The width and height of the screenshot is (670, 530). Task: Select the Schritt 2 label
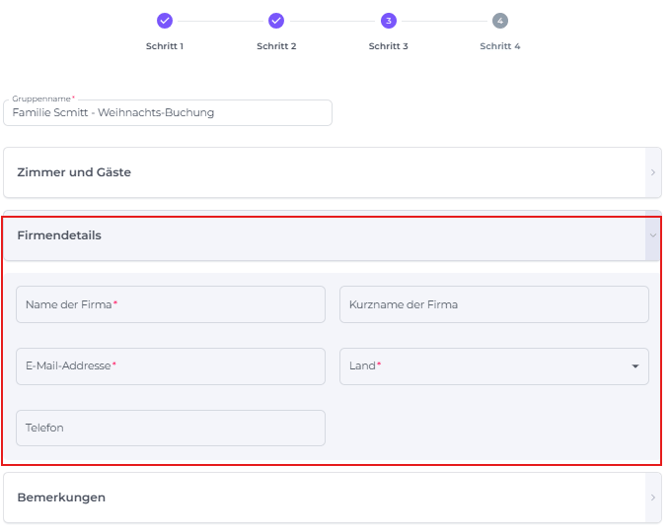coord(276,46)
